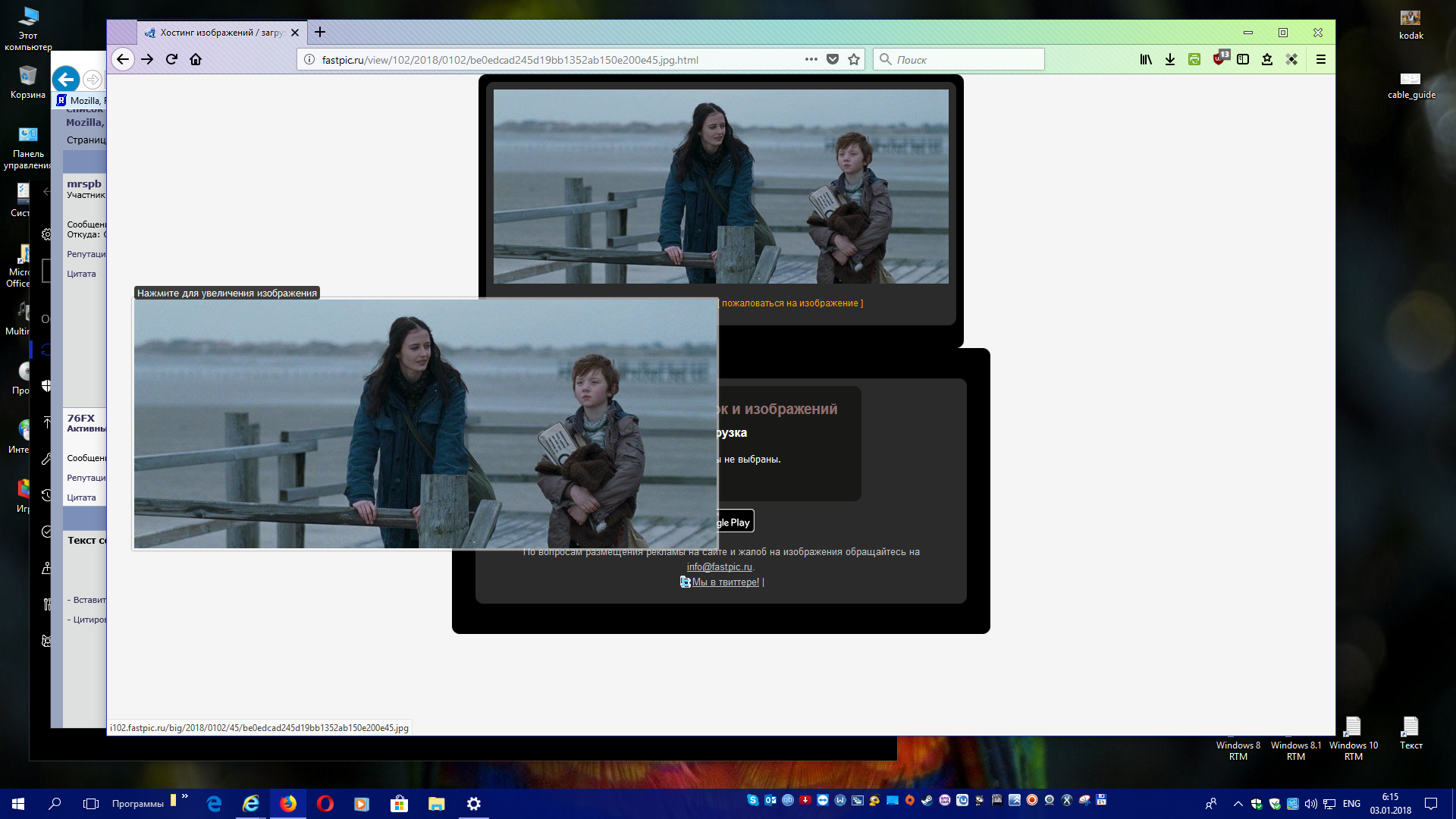Open Settings gear on taskbar
1456x819 pixels.
pyautogui.click(x=473, y=804)
